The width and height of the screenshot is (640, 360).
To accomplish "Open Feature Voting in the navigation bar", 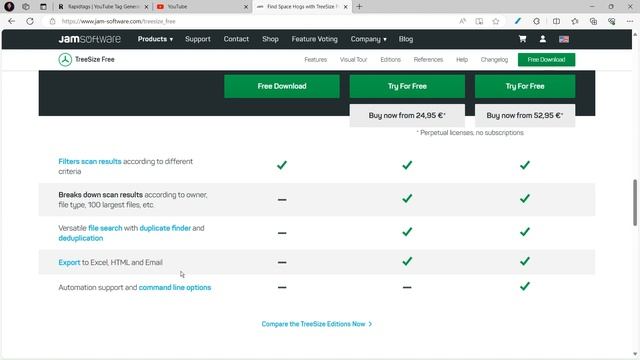I will click(x=314, y=39).
